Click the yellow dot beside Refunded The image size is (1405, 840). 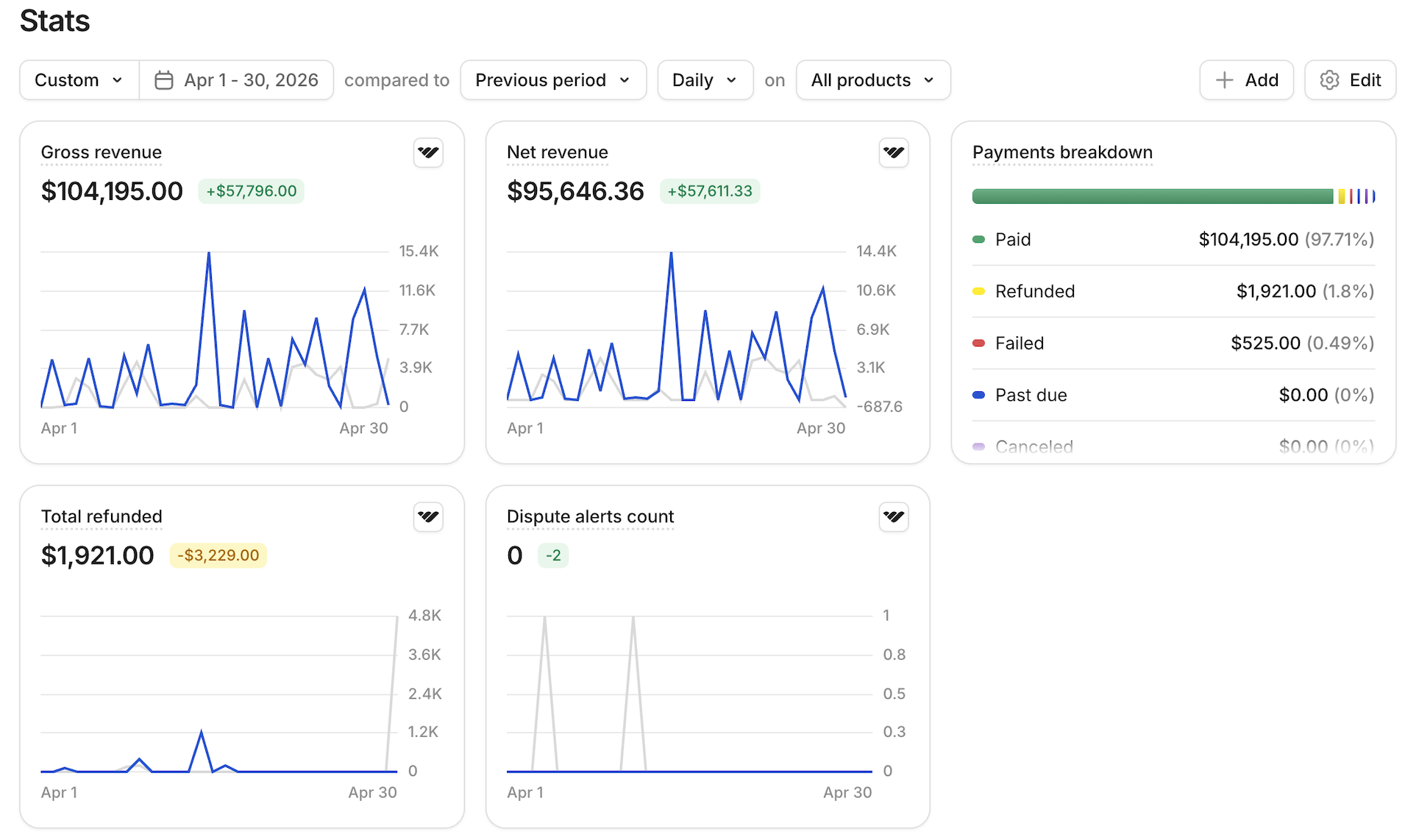click(x=978, y=291)
